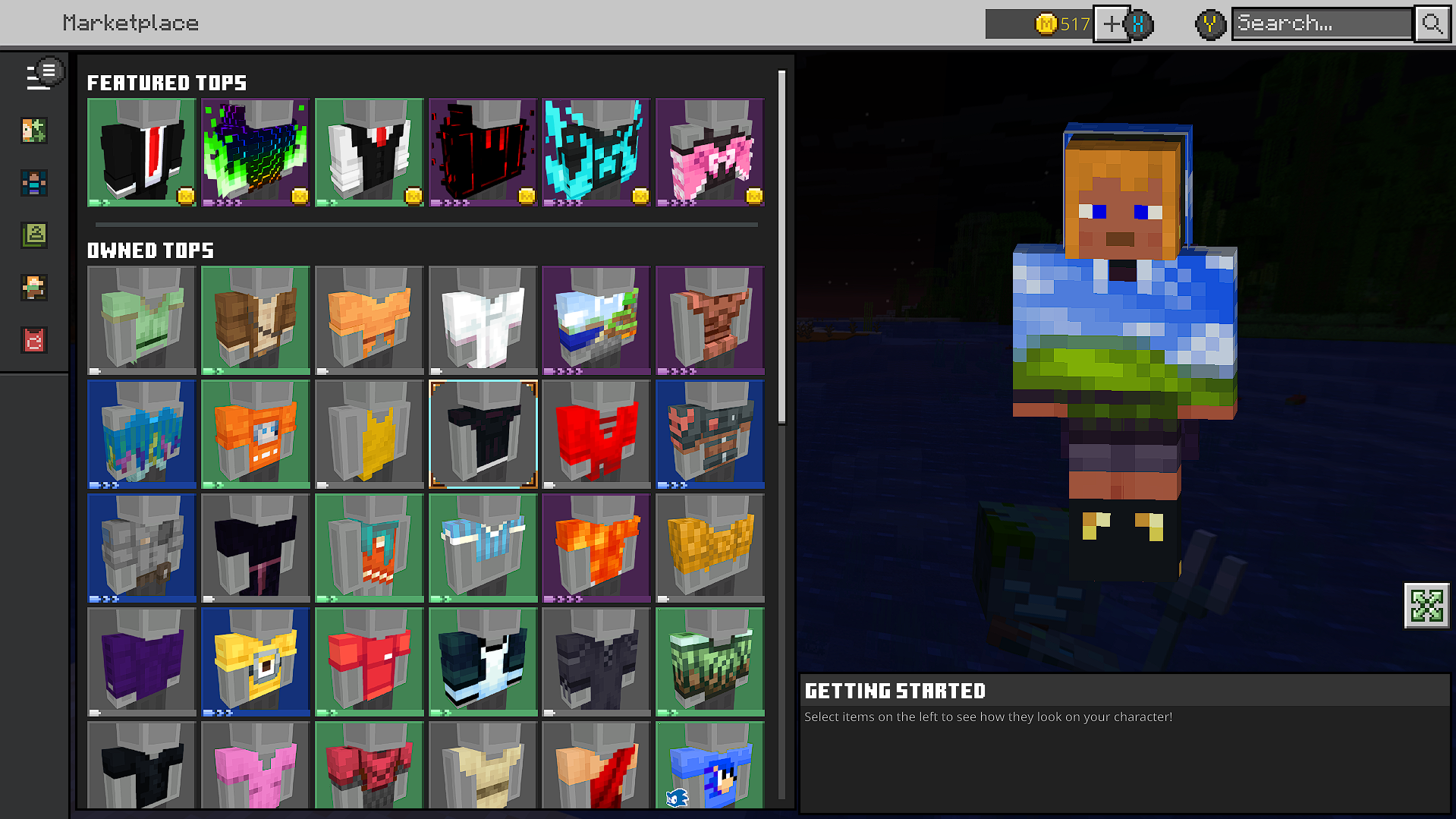1456x819 pixels.
Task: Open the green portrait card sidebar icon
Action: click(34, 235)
